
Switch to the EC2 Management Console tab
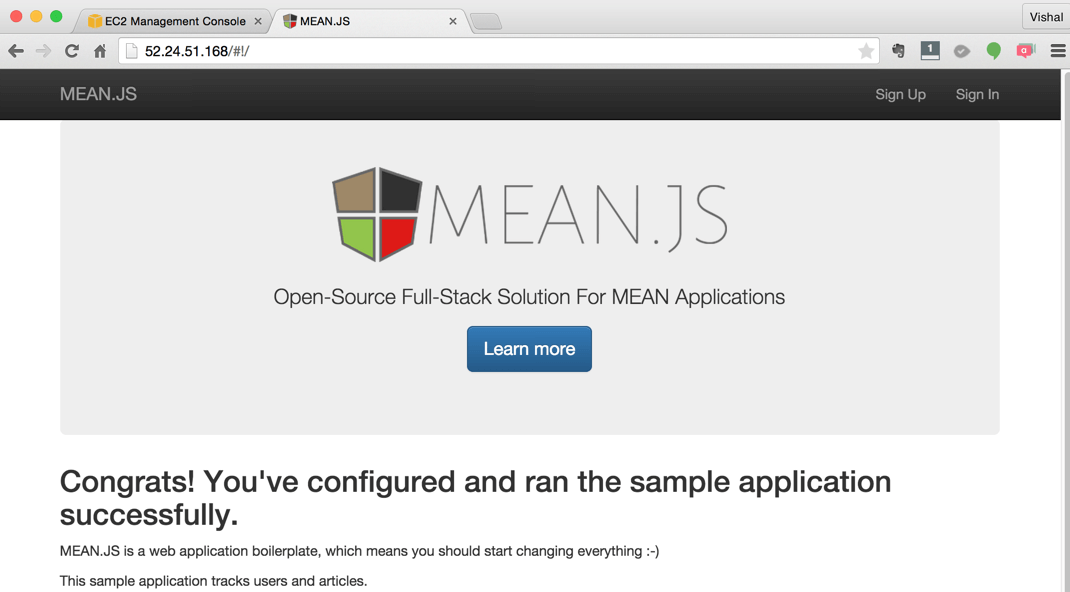click(175, 21)
